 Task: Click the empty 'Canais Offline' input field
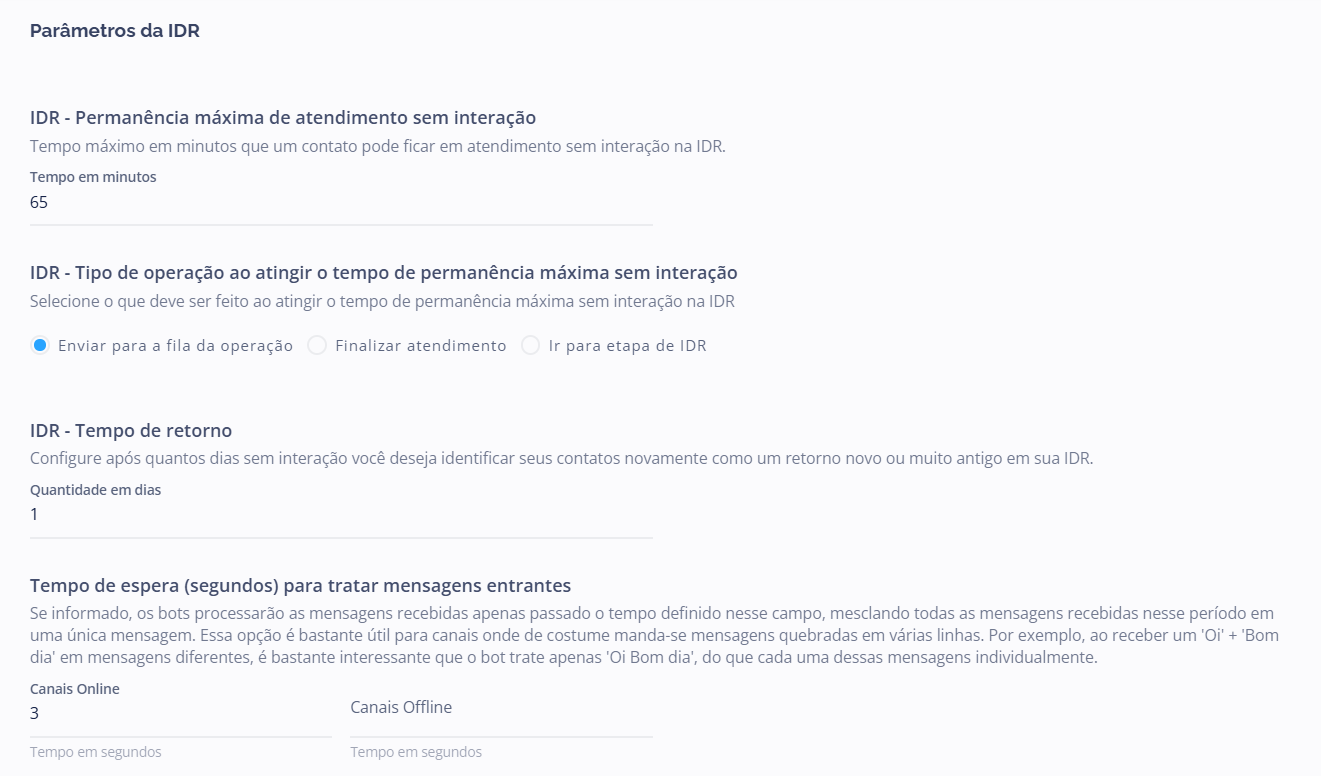pos(500,714)
